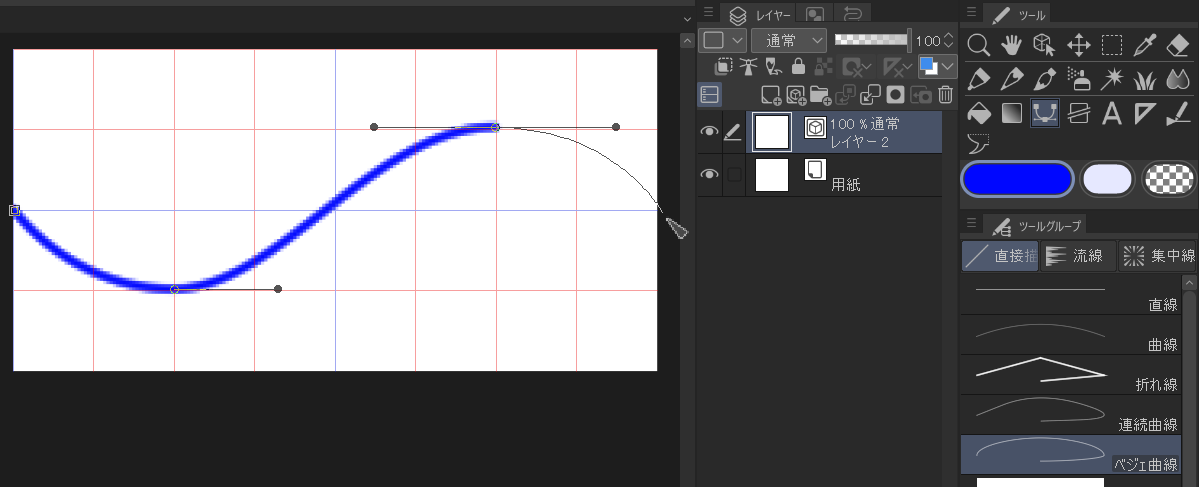Choose the Airbrush spray tool
The image size is (1199, 487).
click(x=1078, y=79)
